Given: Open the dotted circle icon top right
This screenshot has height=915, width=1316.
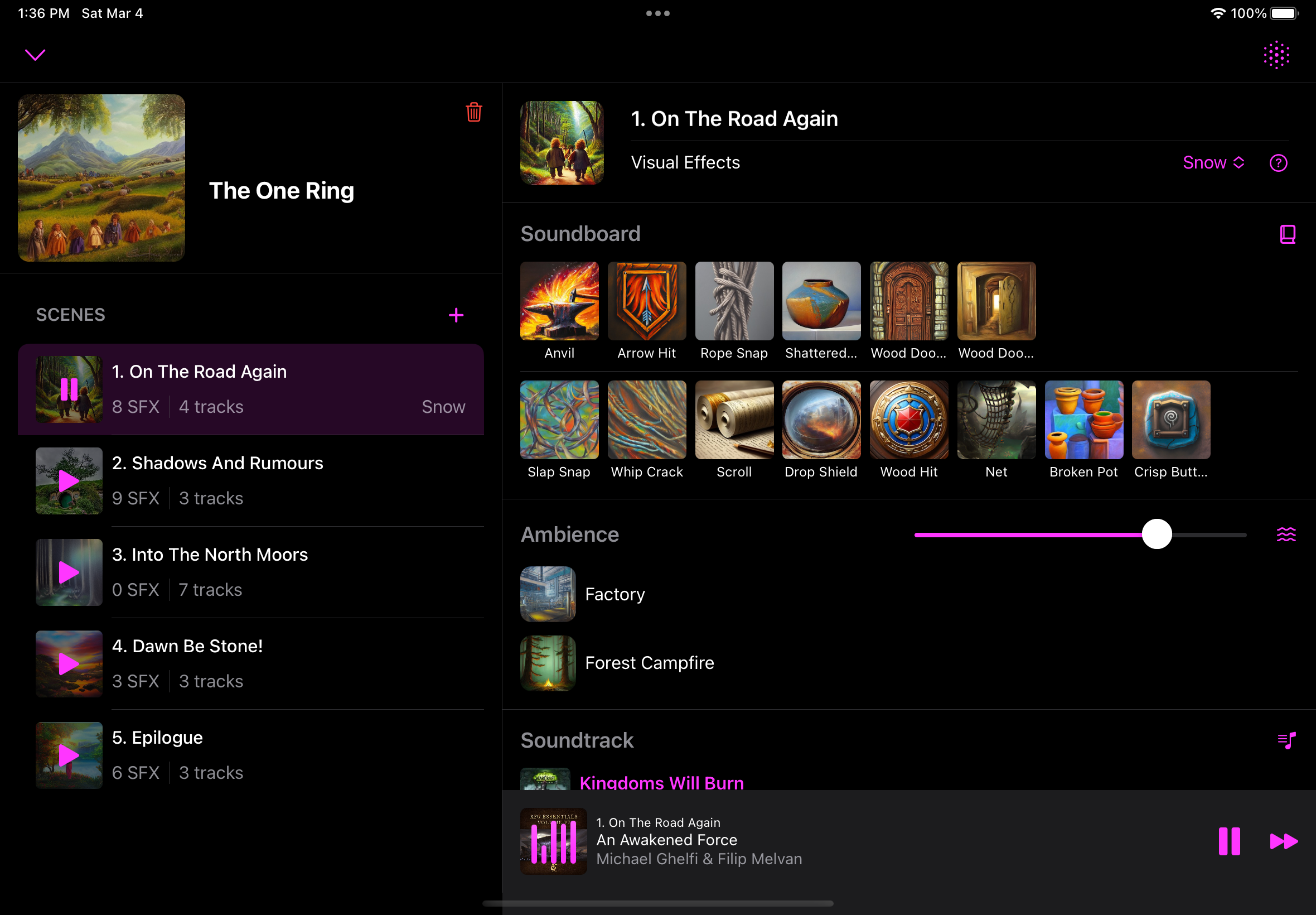Looking at the screenshot, I should [1276, 55].
